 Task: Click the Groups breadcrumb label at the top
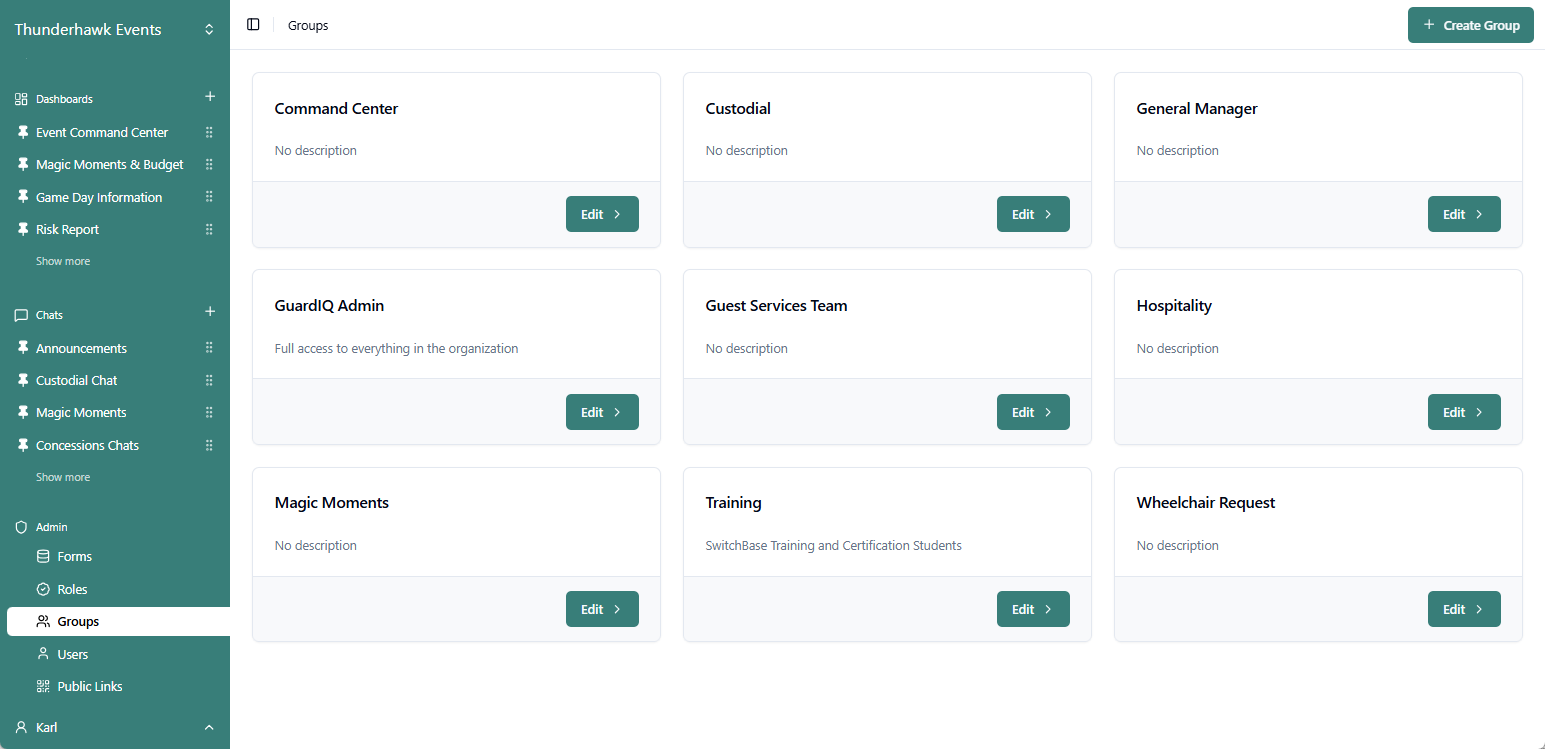coord(307,25)
